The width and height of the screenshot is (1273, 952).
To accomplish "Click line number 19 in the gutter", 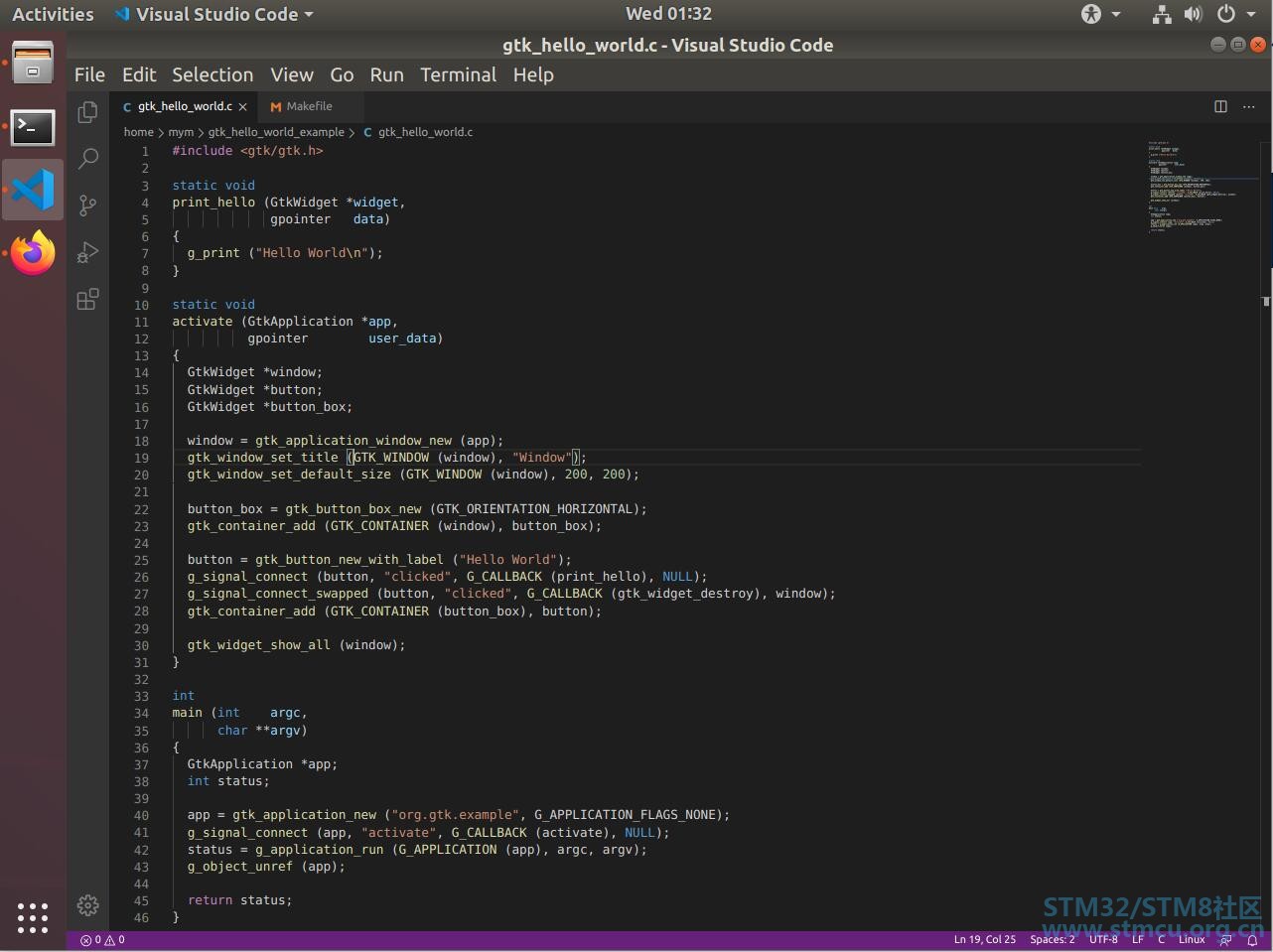I will pos(142,458).
